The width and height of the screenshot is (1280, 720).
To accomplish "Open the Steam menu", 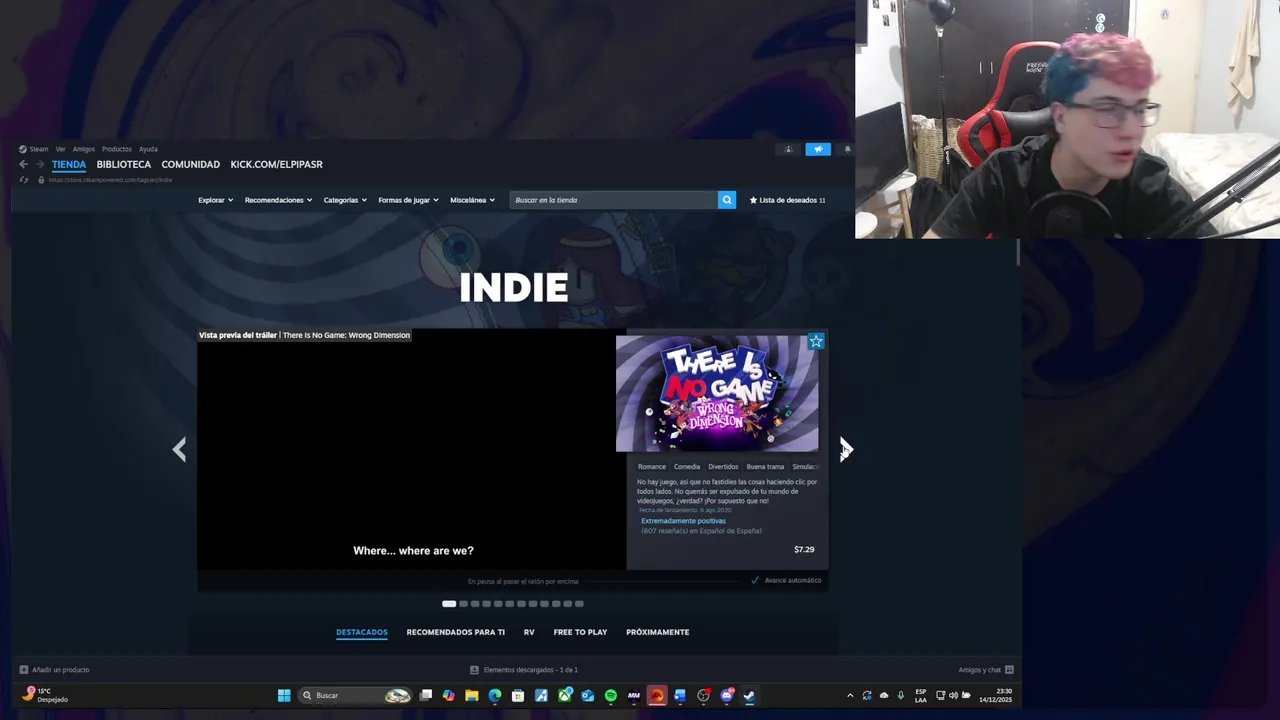I will (33, 149).
